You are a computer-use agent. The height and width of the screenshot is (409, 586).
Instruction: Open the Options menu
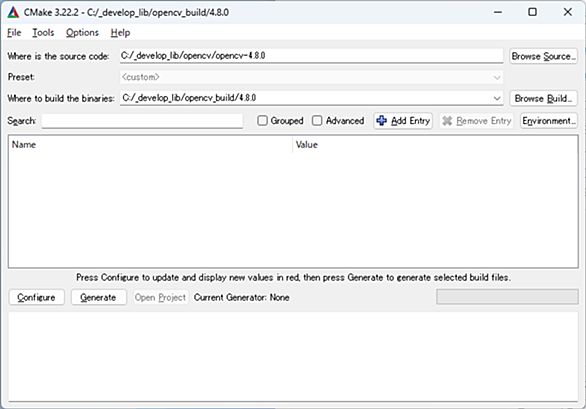pyautogui.click(x=82, y=33)
